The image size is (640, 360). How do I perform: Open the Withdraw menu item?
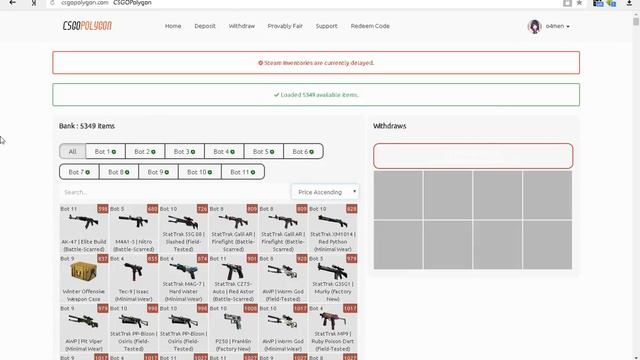[x=242, y=26]
